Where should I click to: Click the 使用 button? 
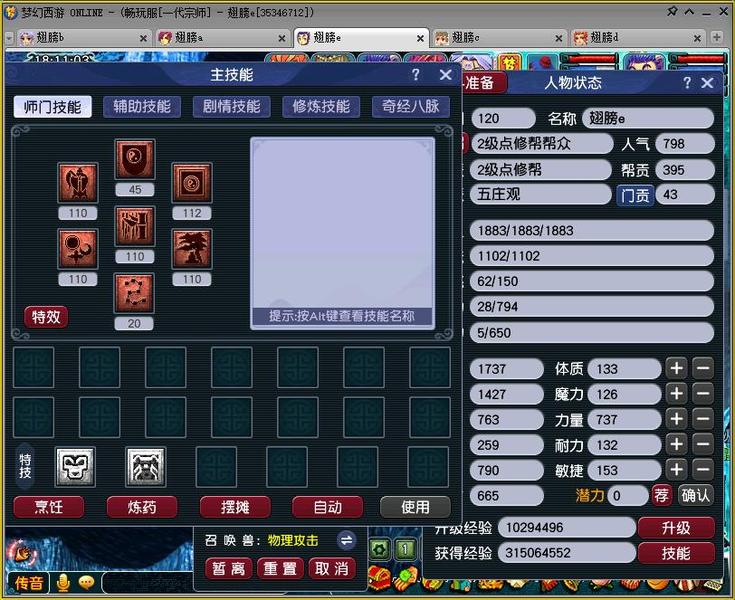click(x=415, y=507)
